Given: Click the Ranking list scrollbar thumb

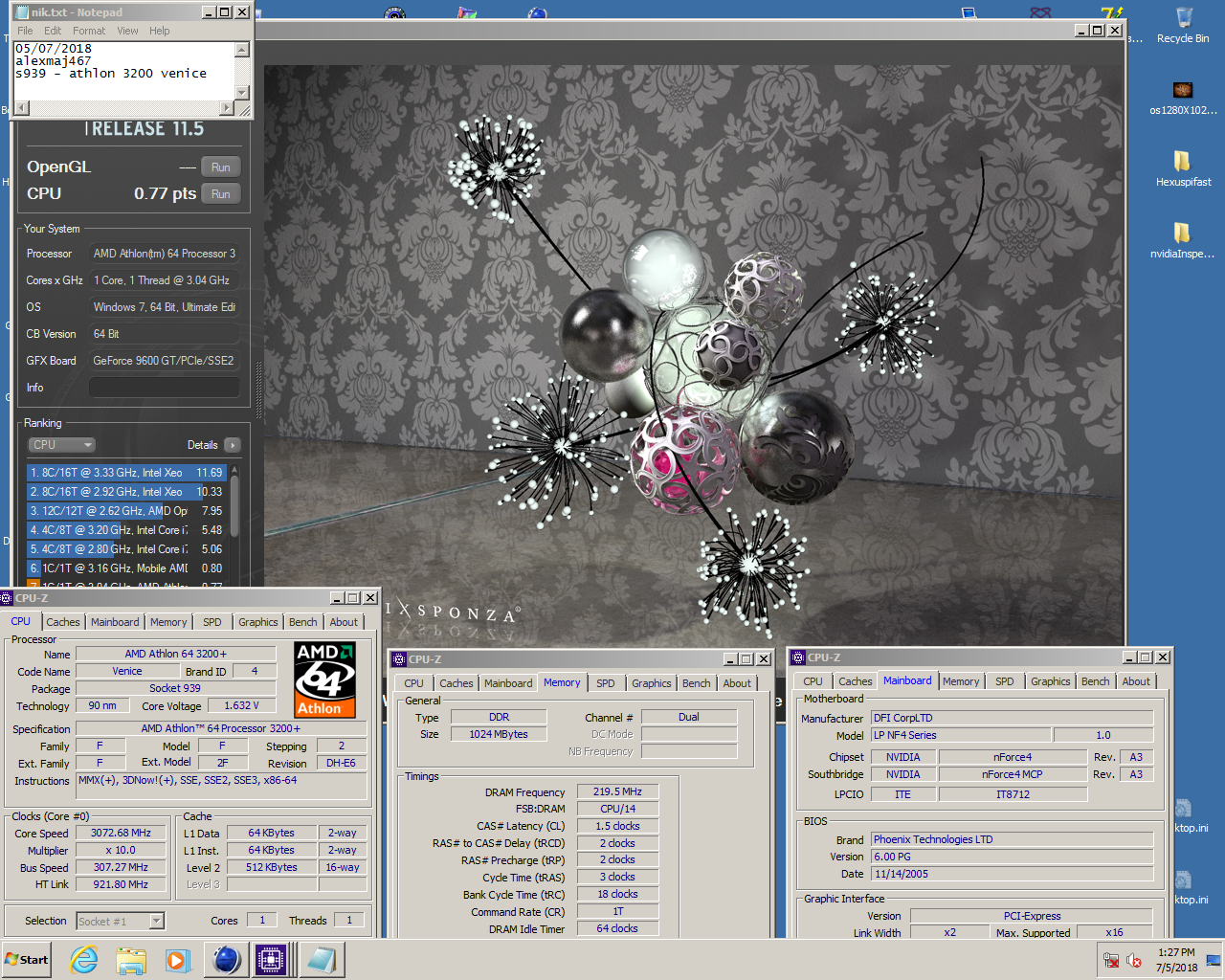Looking at the screenshot, I should click(x=234, y=505).
